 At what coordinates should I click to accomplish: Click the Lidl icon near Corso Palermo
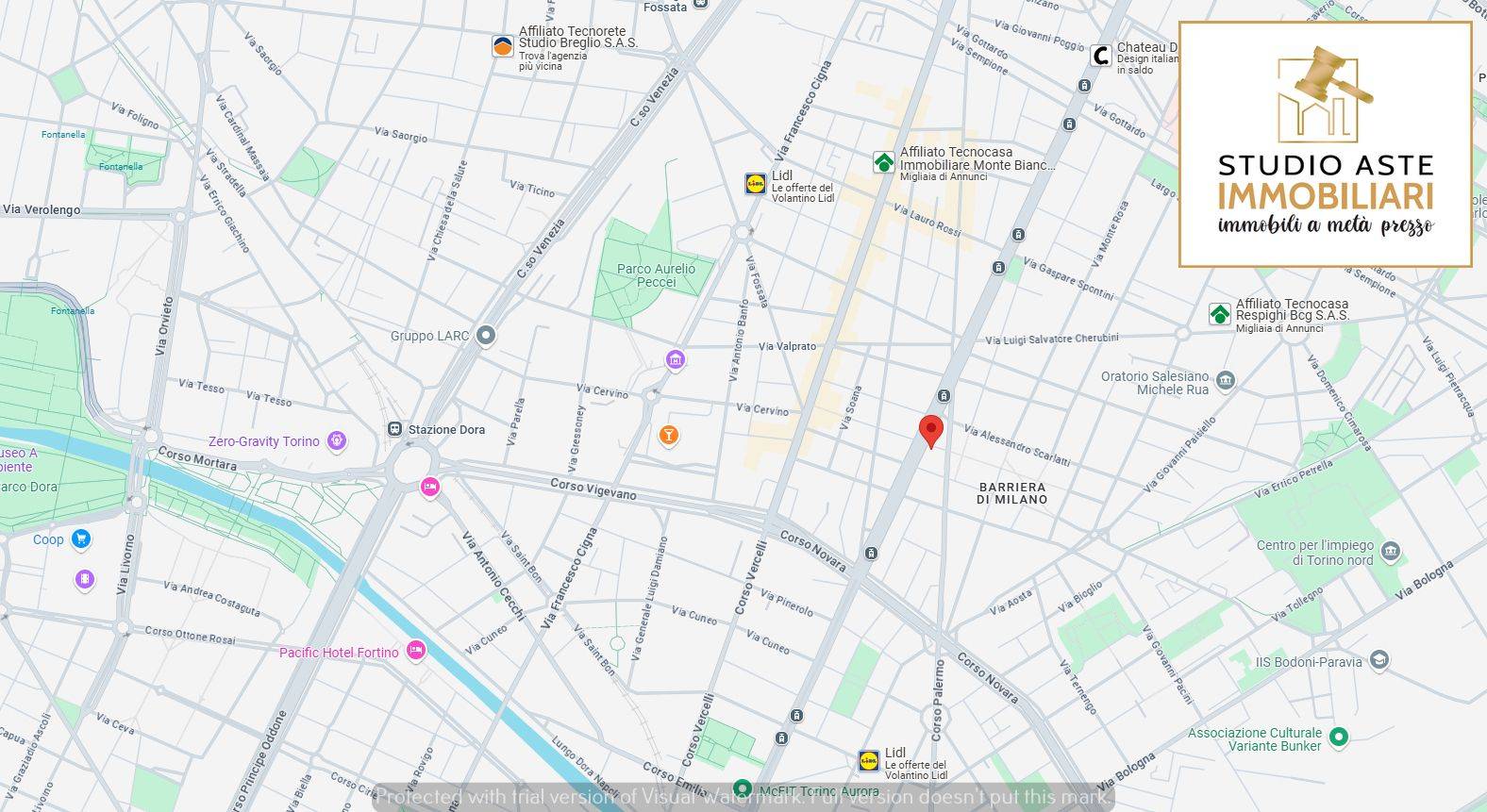click(869, 761)
